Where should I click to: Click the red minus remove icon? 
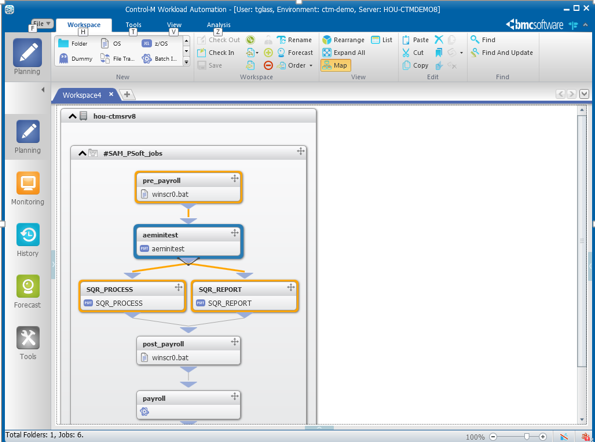268,66
